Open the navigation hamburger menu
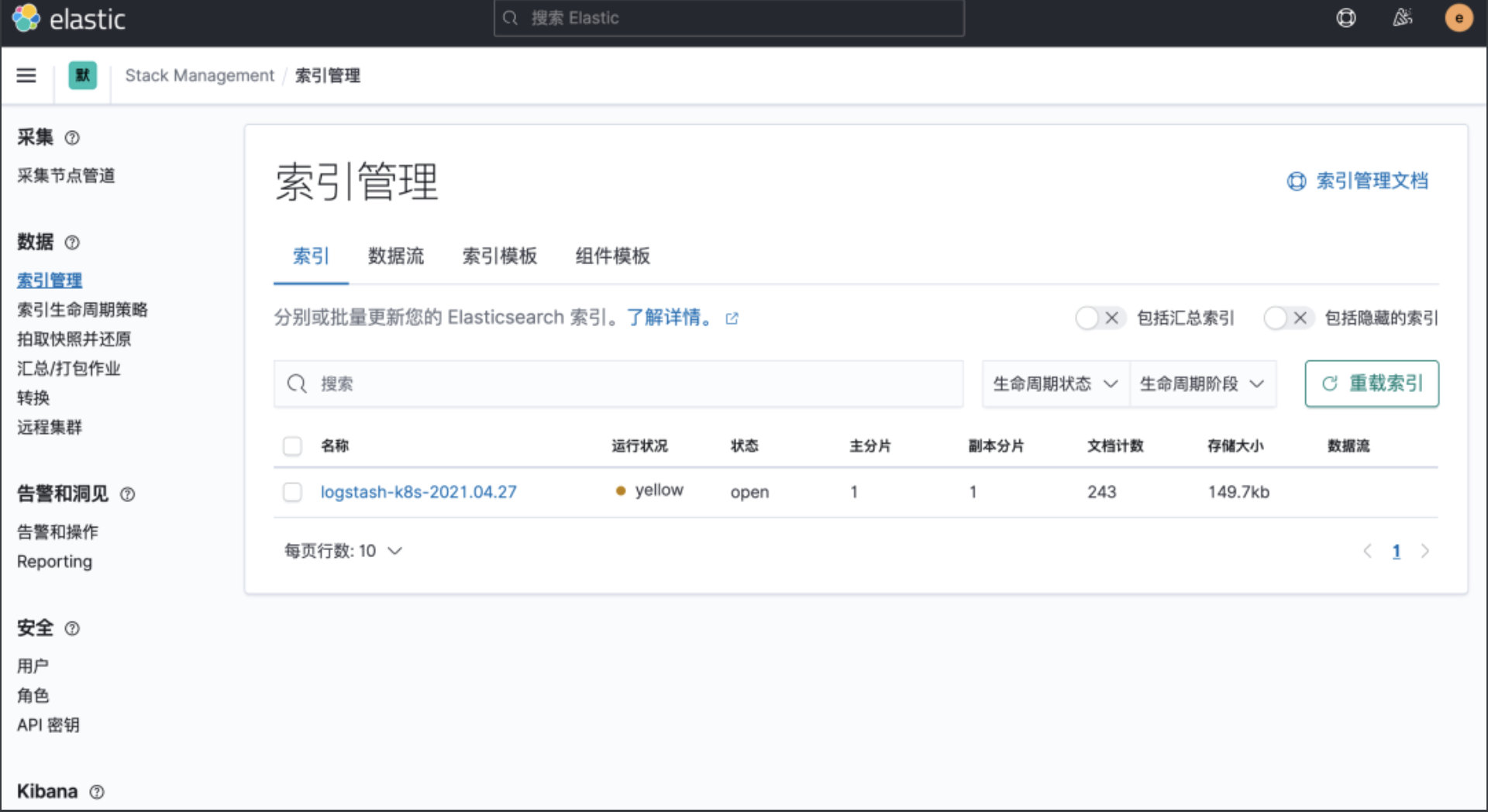Image resolution: width=1488 pixels, height=812 pixels. coord(26,76)
